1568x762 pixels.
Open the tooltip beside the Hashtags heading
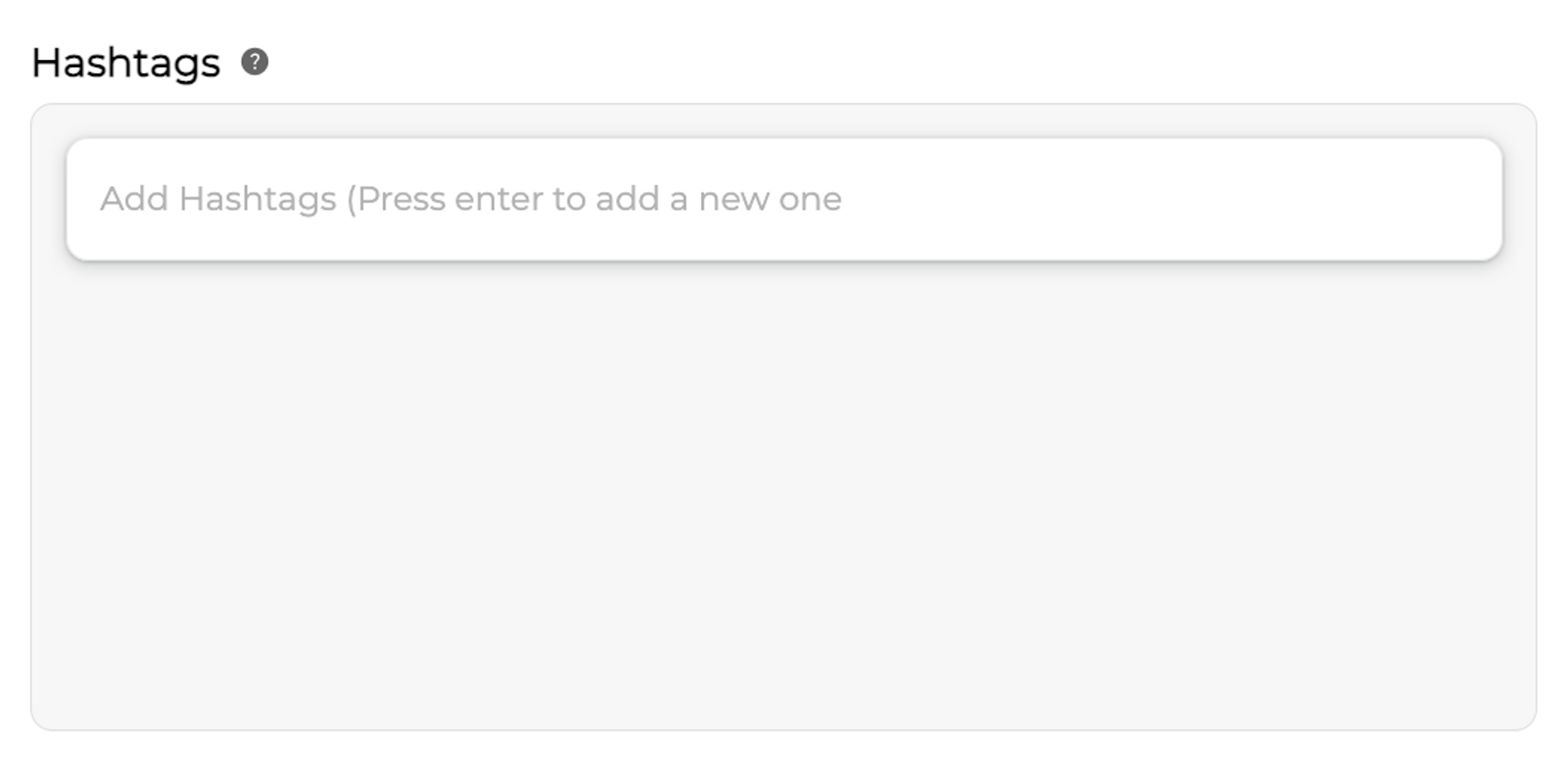tap(255, 62)
